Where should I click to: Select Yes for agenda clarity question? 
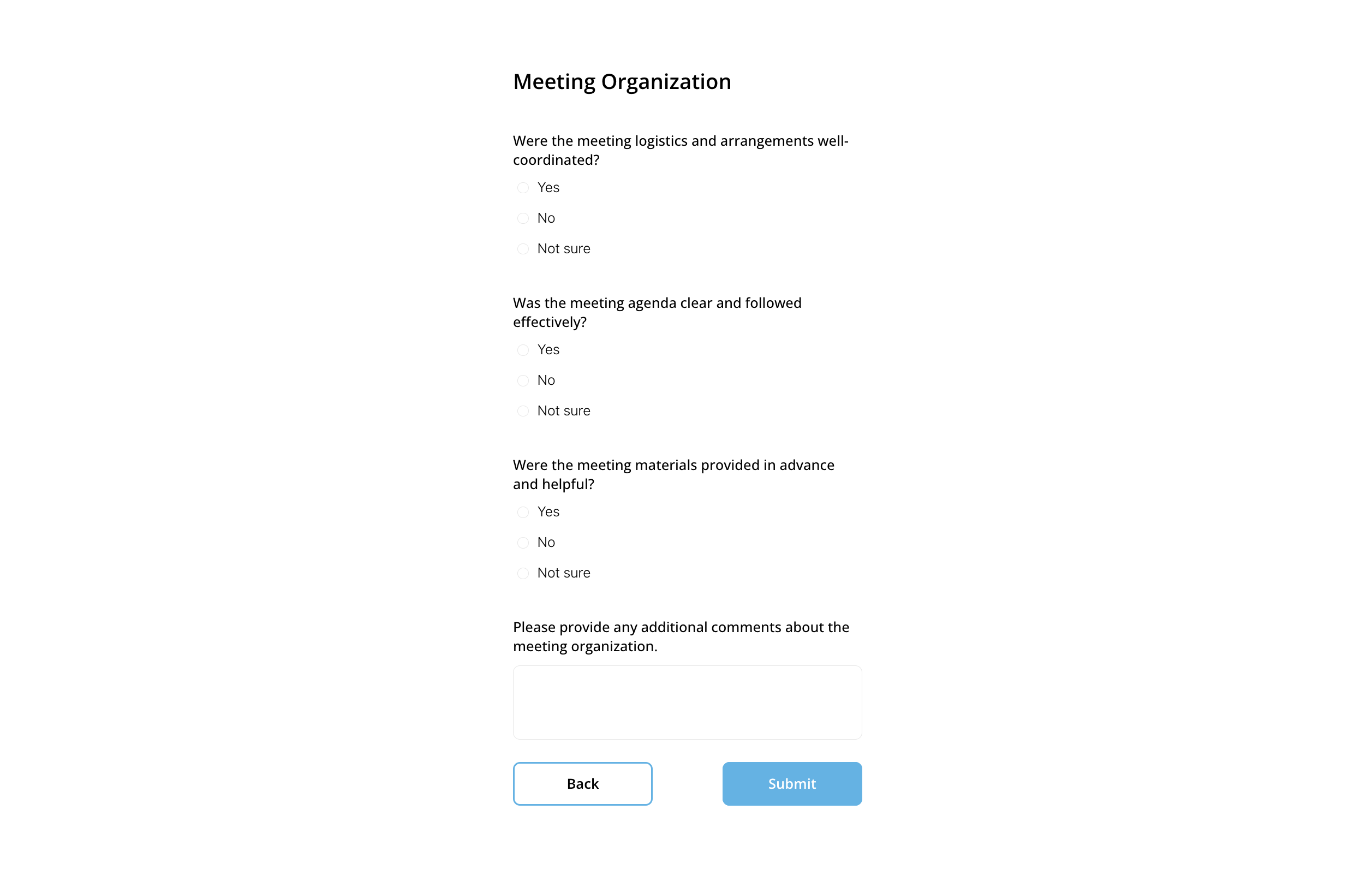point(523,349)
